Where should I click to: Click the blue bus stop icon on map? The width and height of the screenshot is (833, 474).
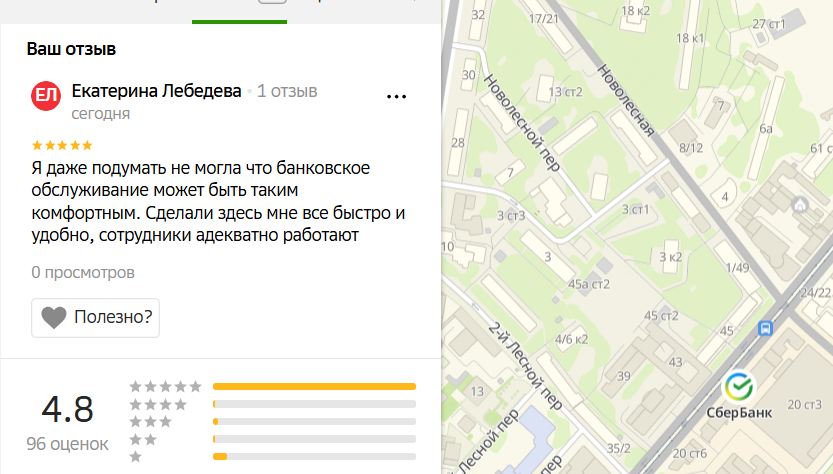(x=765, y=328)
